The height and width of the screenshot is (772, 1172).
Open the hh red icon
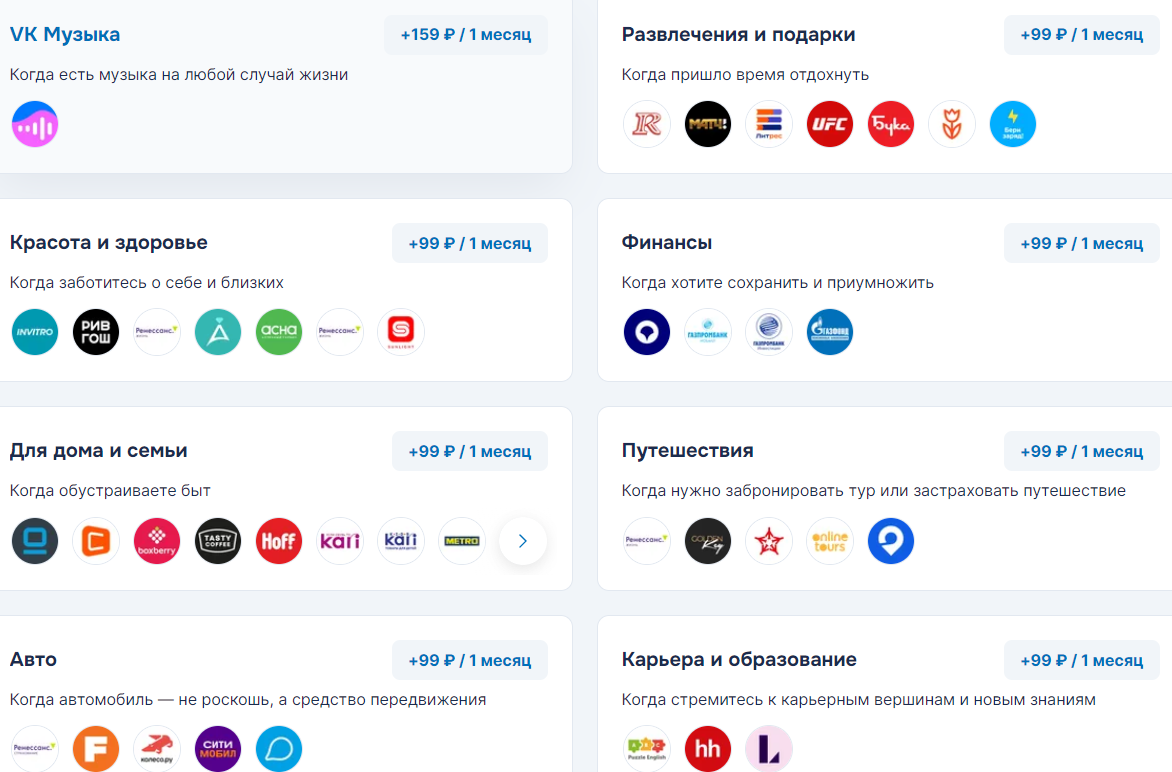[x=708, y=748]
